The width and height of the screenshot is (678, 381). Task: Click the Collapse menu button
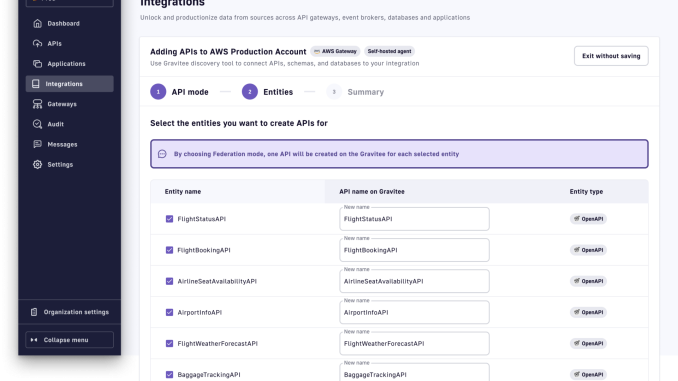click(70, 340)
